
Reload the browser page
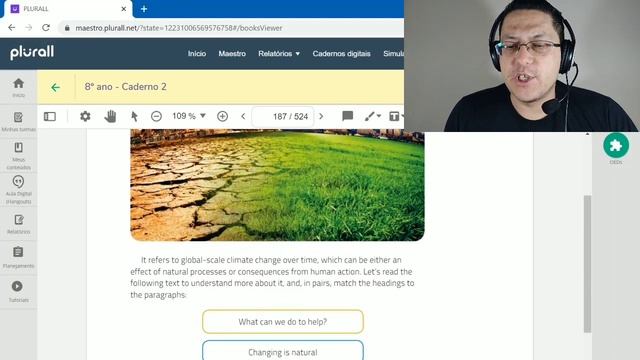46,28
